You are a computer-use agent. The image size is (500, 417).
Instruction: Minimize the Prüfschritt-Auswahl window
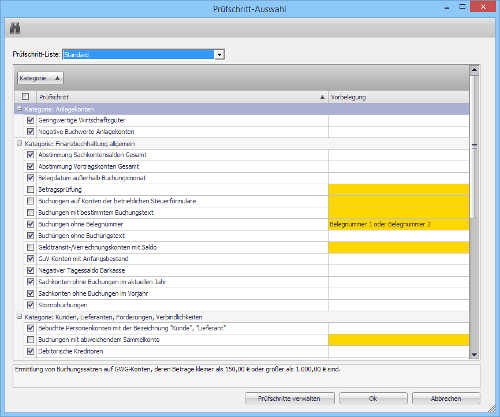(447, 7)
